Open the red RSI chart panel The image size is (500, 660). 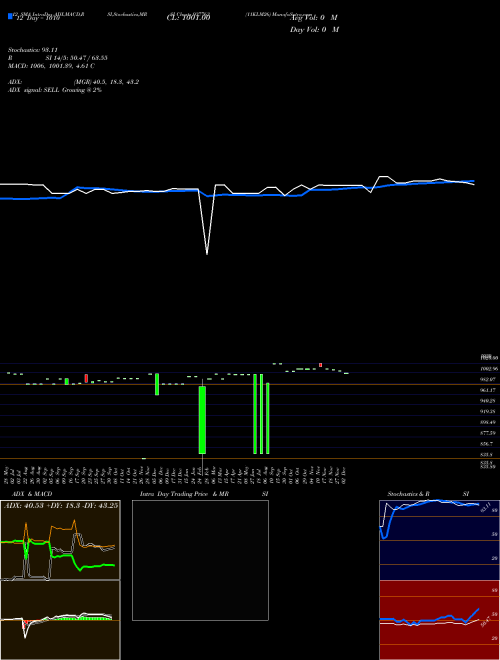click(439, 620)
